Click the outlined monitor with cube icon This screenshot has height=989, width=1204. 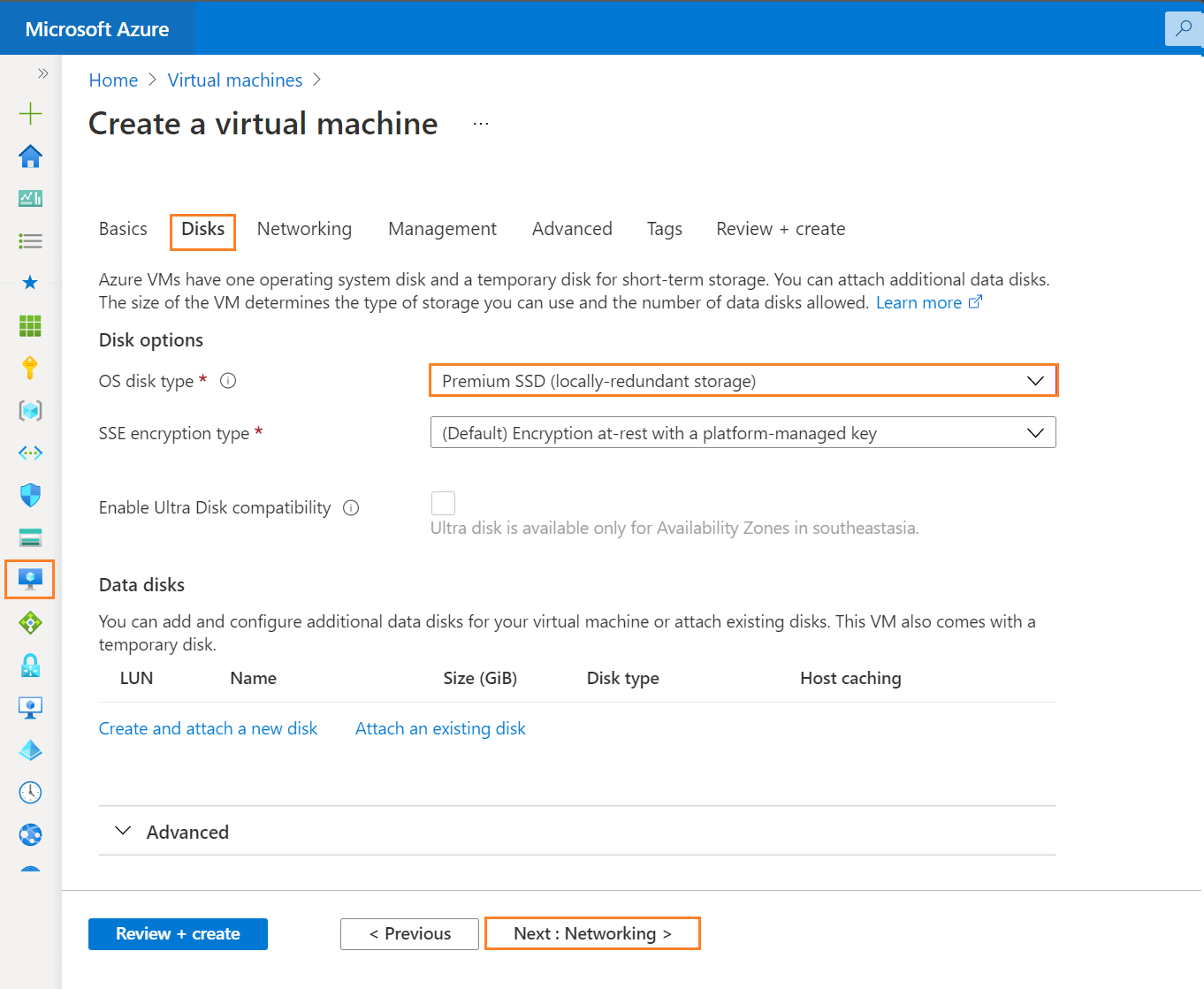(30, 708)
